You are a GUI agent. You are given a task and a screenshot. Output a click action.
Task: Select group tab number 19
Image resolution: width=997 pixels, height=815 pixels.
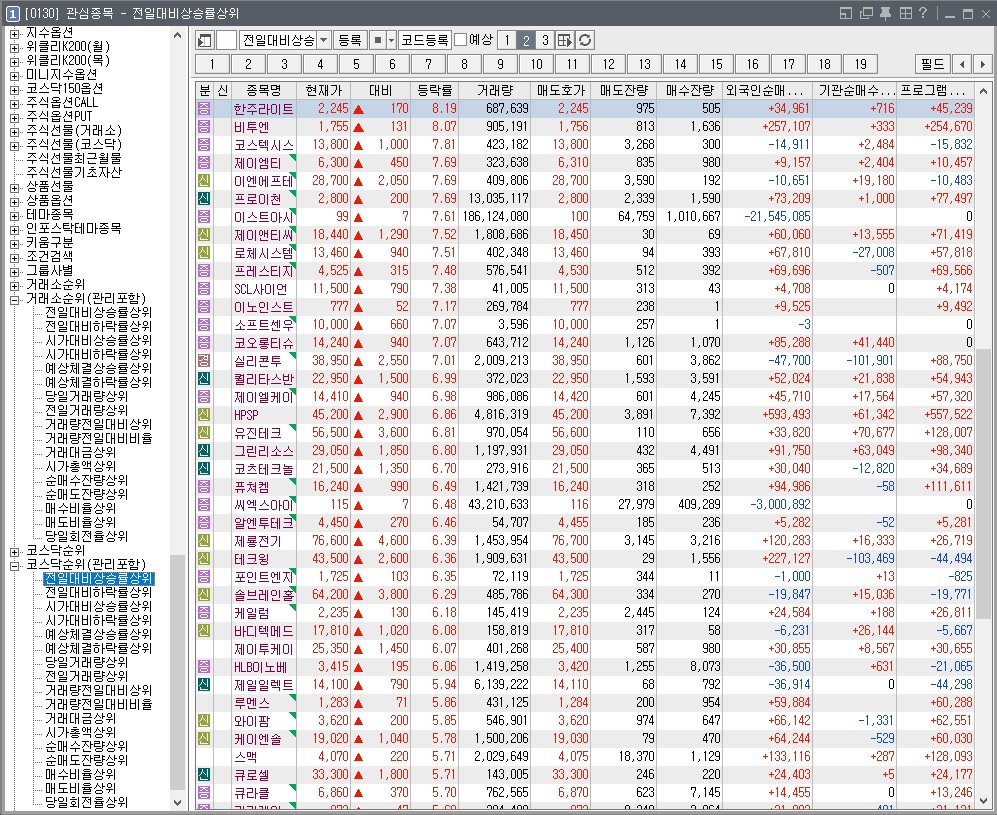click(x=861, y=64)
